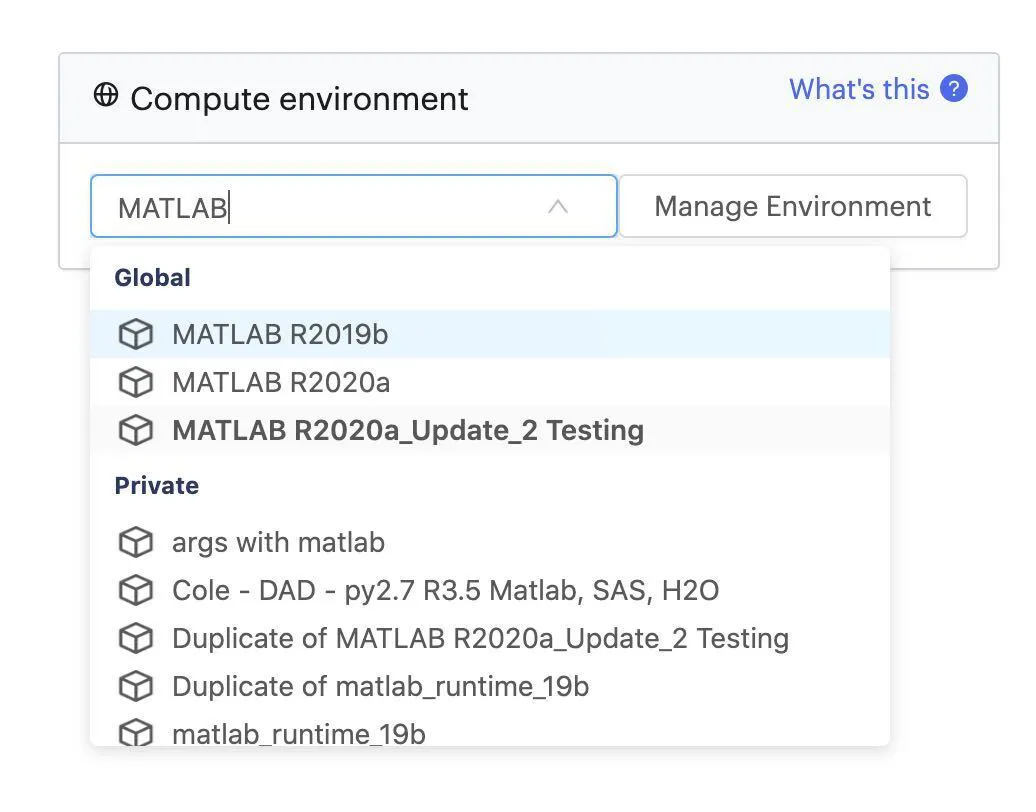The image size is (1036, 812).
Task: Click cube icon next to R2020a_Update_2 Testing
Action: (x=136, y=430)
